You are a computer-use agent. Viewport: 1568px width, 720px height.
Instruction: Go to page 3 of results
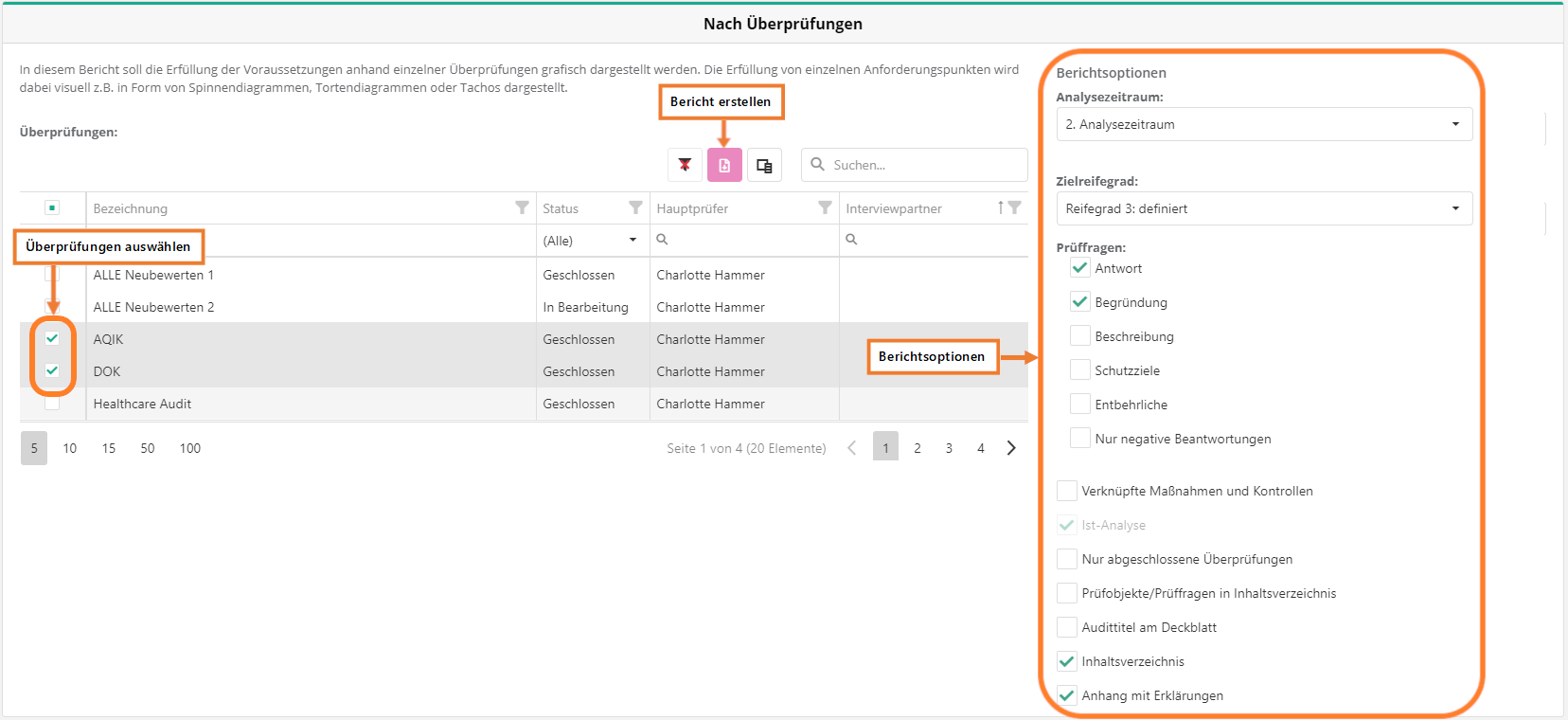[x=949, y=448]
